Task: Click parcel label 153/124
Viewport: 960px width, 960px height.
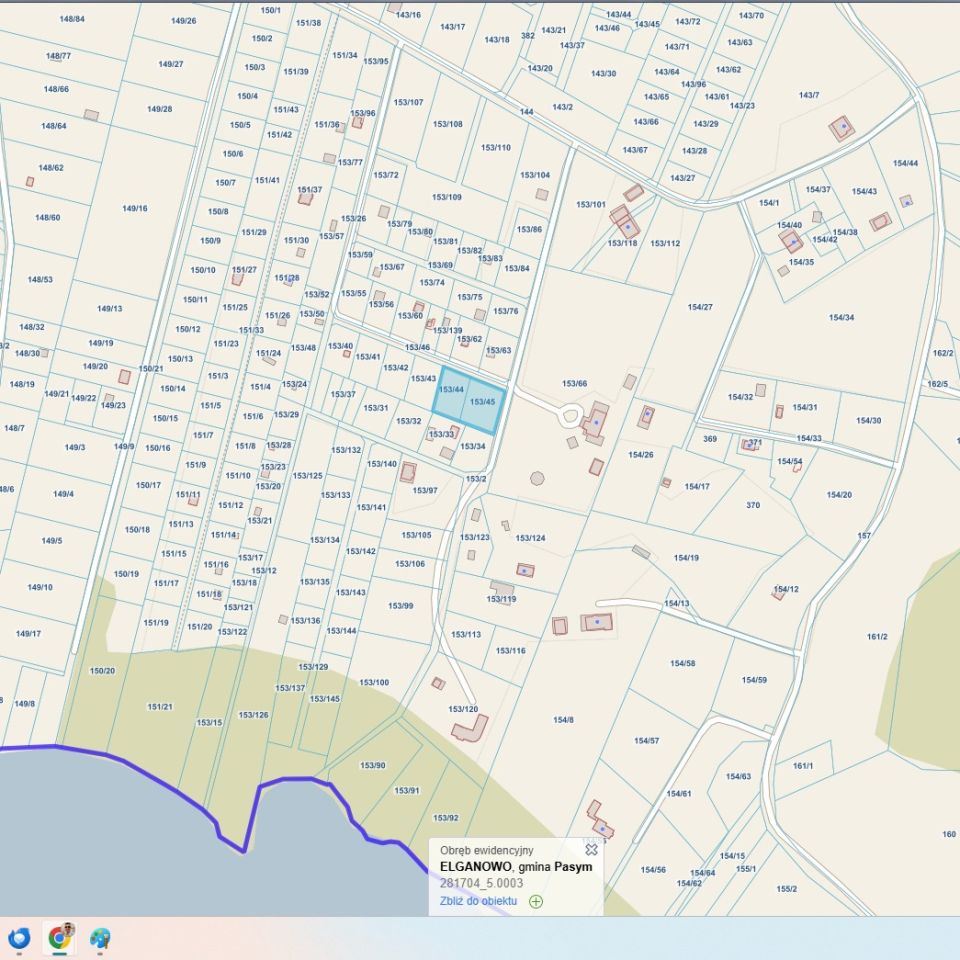Action: click(x=530, y=538)
